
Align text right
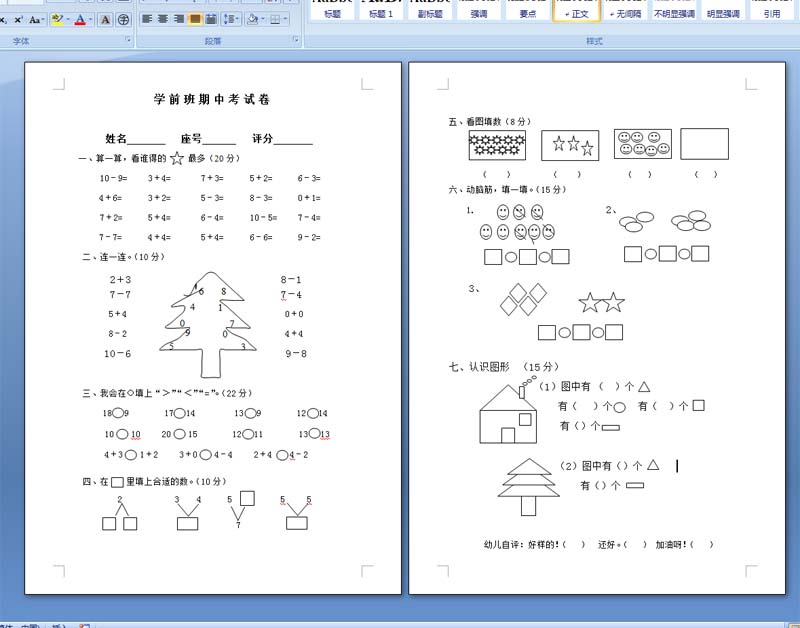pos(179,19)
